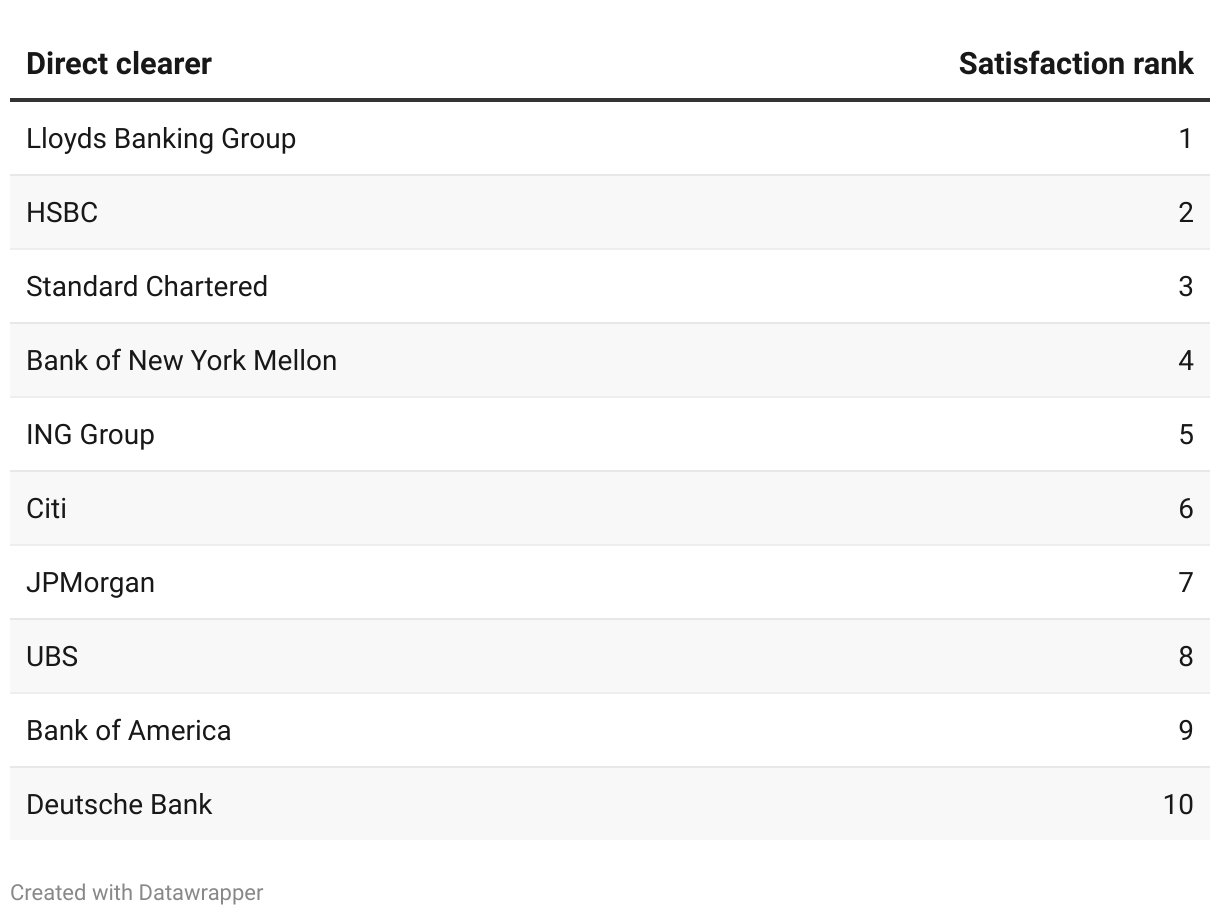This screenshot has width=1220, height=916.
Task: Click rank 10 for Deutsche Bank
Action: pos(1178,804)
